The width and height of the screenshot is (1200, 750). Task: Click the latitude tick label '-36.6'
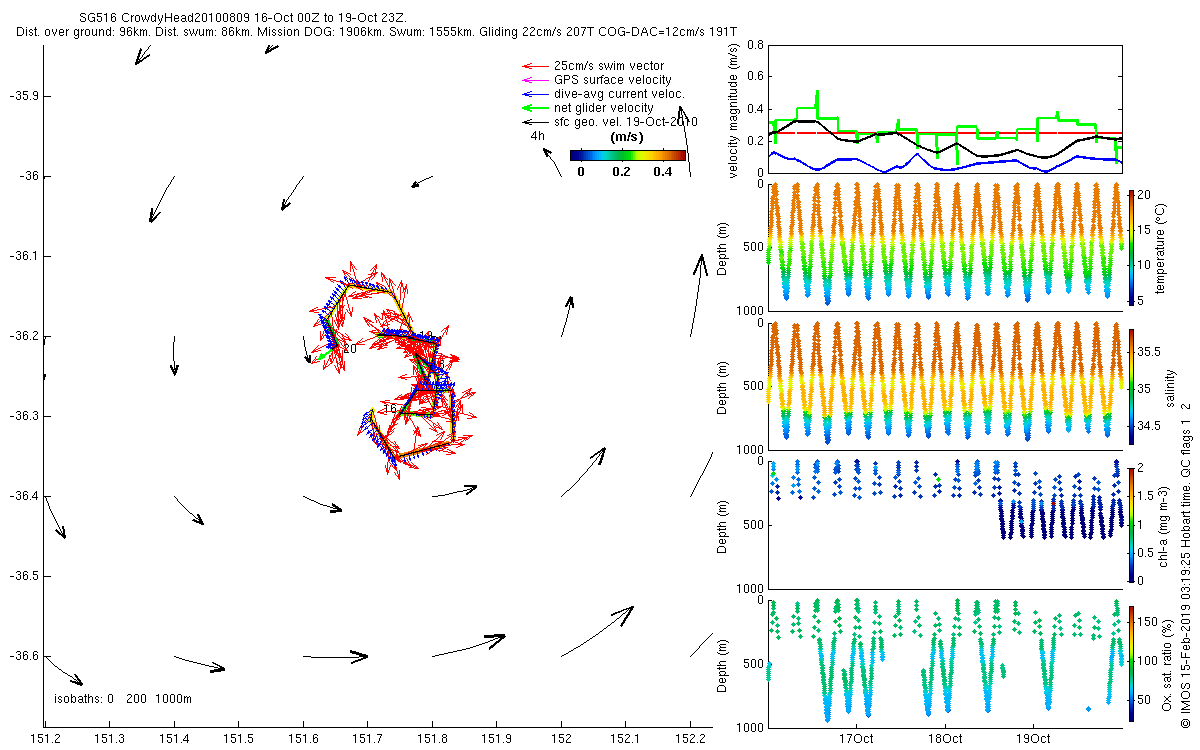(x=23, y=656)
